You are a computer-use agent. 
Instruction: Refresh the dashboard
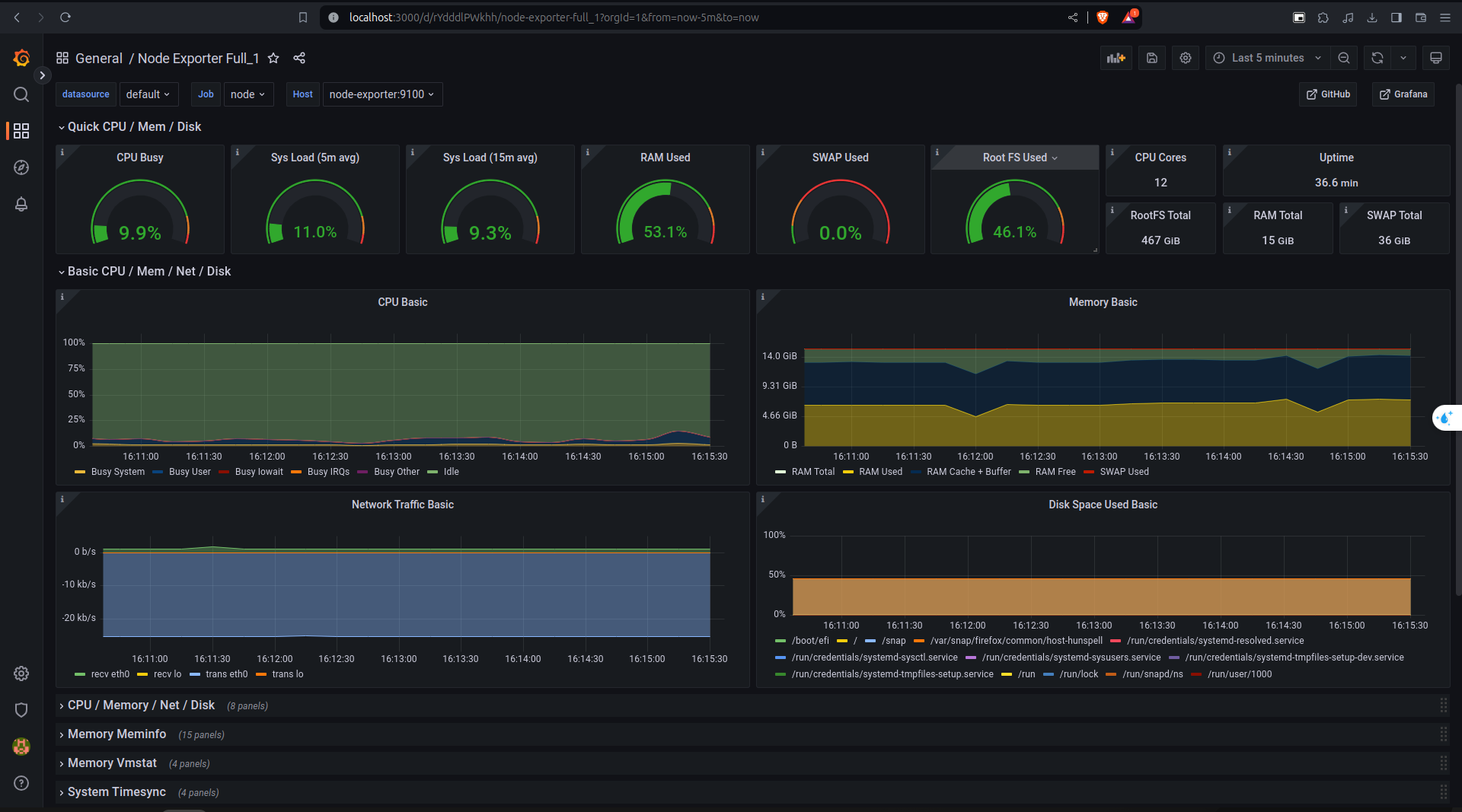pos(1377,58)
